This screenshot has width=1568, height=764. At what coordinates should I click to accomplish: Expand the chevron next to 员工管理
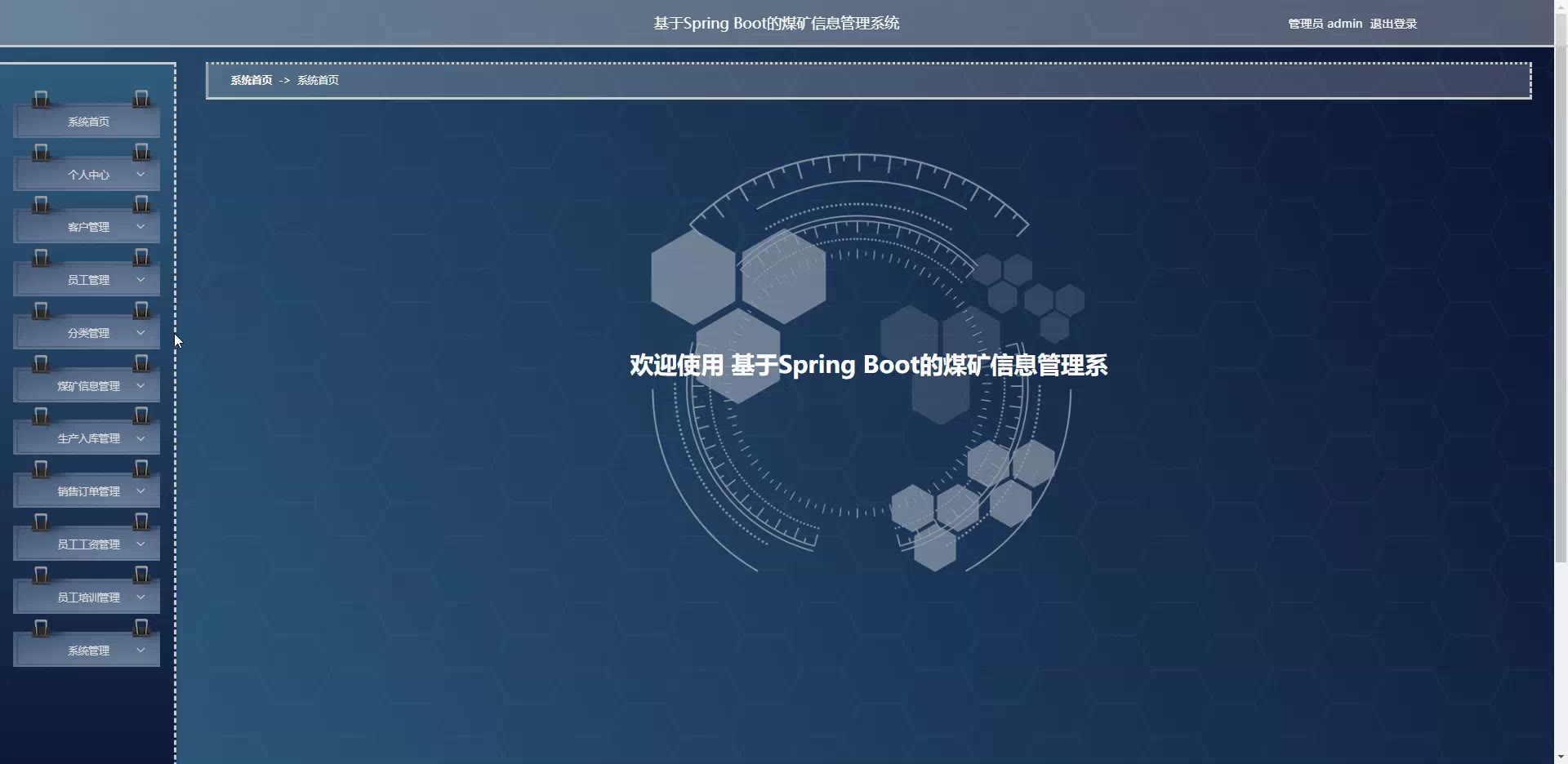tap(140, 280)
